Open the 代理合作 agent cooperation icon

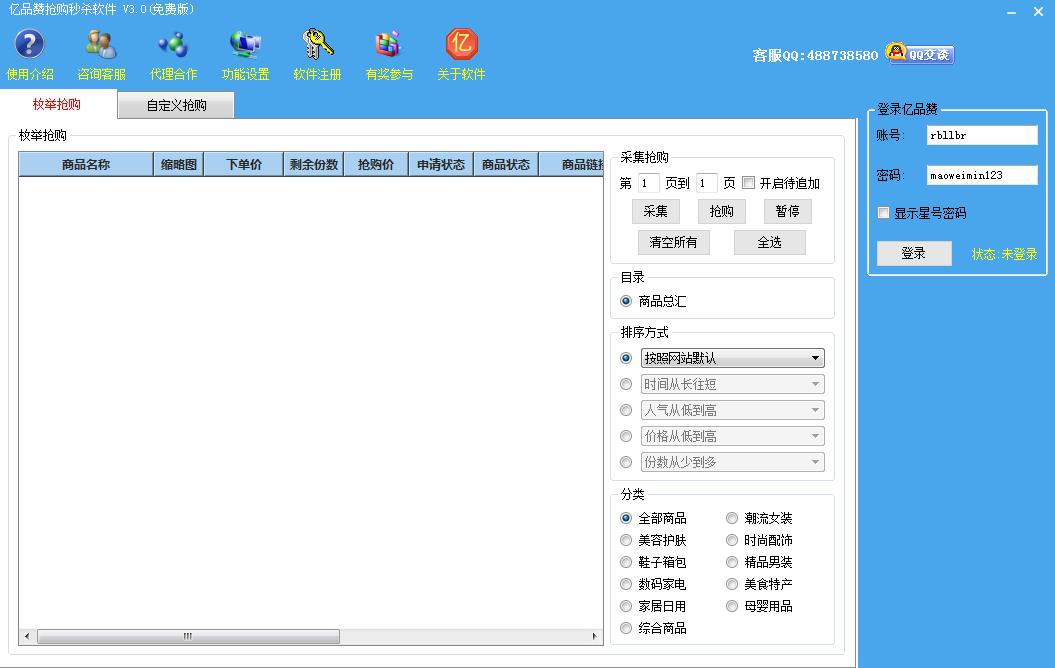point(173,45)
